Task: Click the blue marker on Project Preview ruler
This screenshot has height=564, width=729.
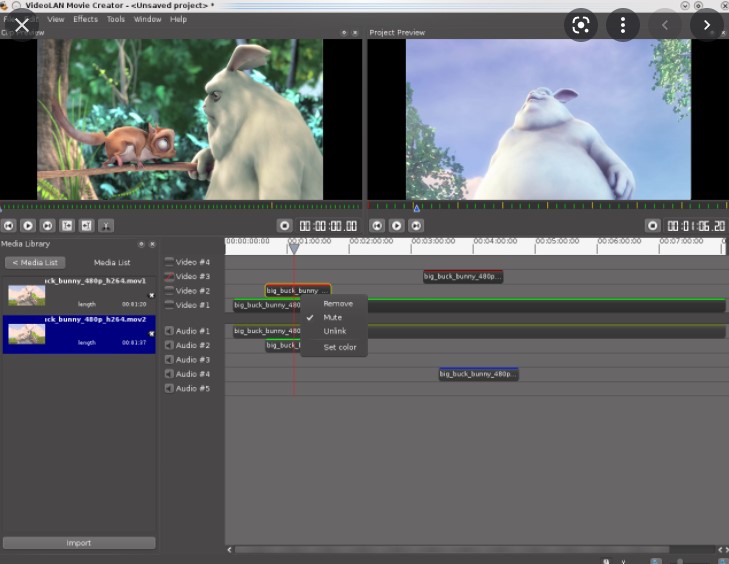Action: [417, 208]
